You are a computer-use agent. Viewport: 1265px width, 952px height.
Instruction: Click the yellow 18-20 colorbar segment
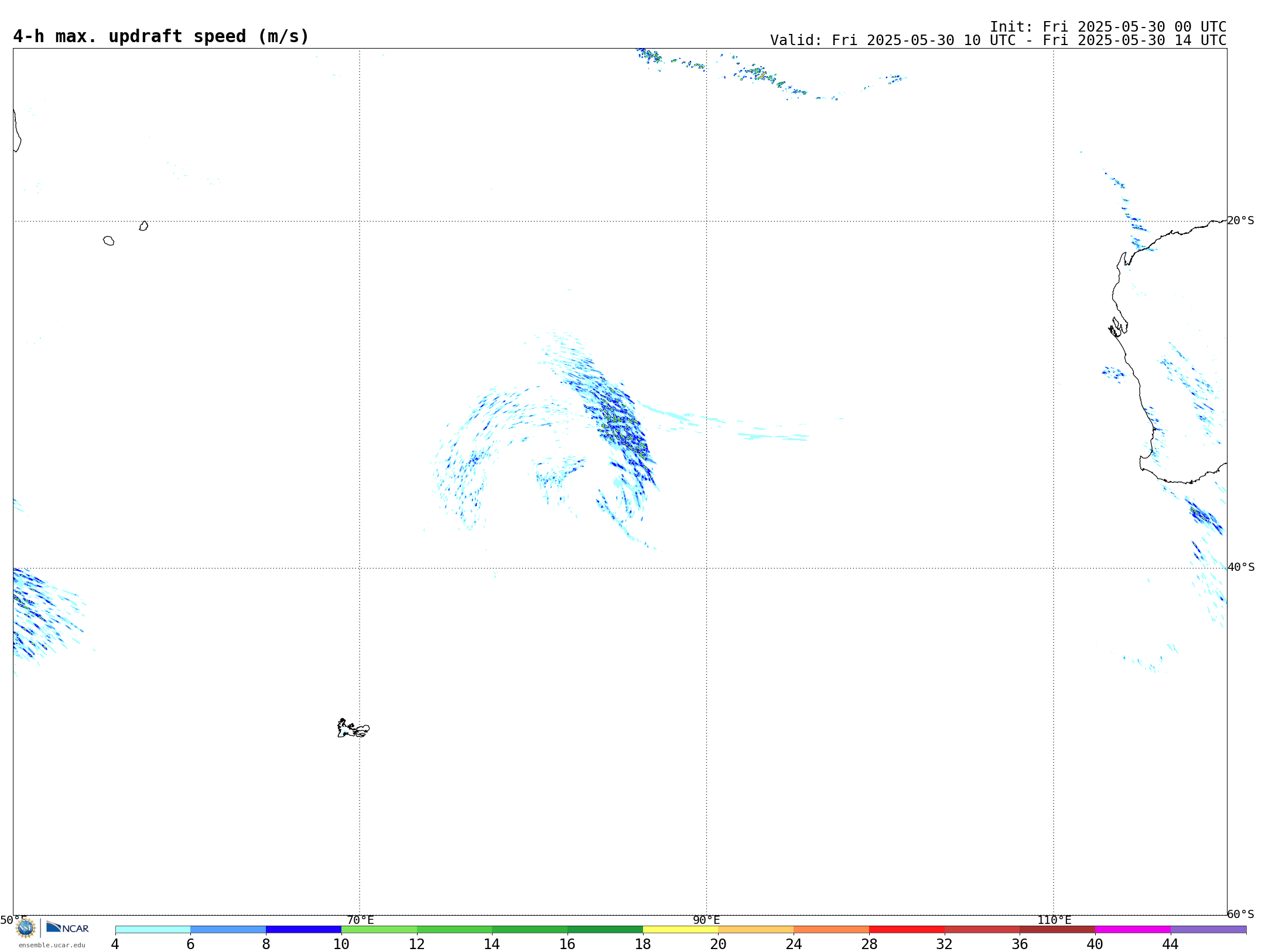681,929
